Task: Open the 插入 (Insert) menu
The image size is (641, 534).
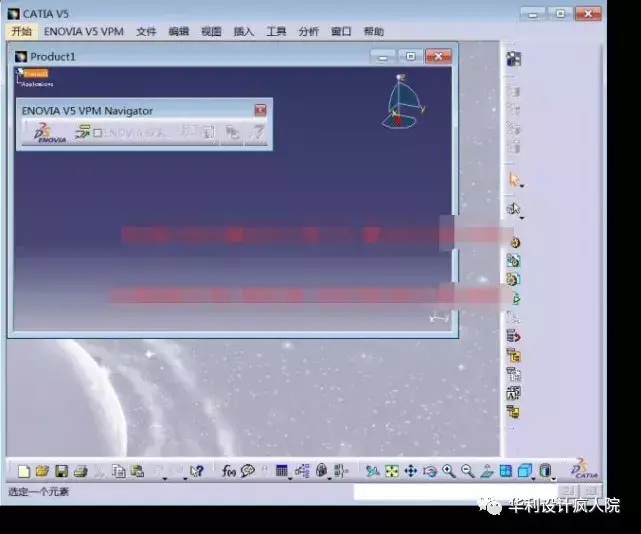Action: click(x=244, y=31)
